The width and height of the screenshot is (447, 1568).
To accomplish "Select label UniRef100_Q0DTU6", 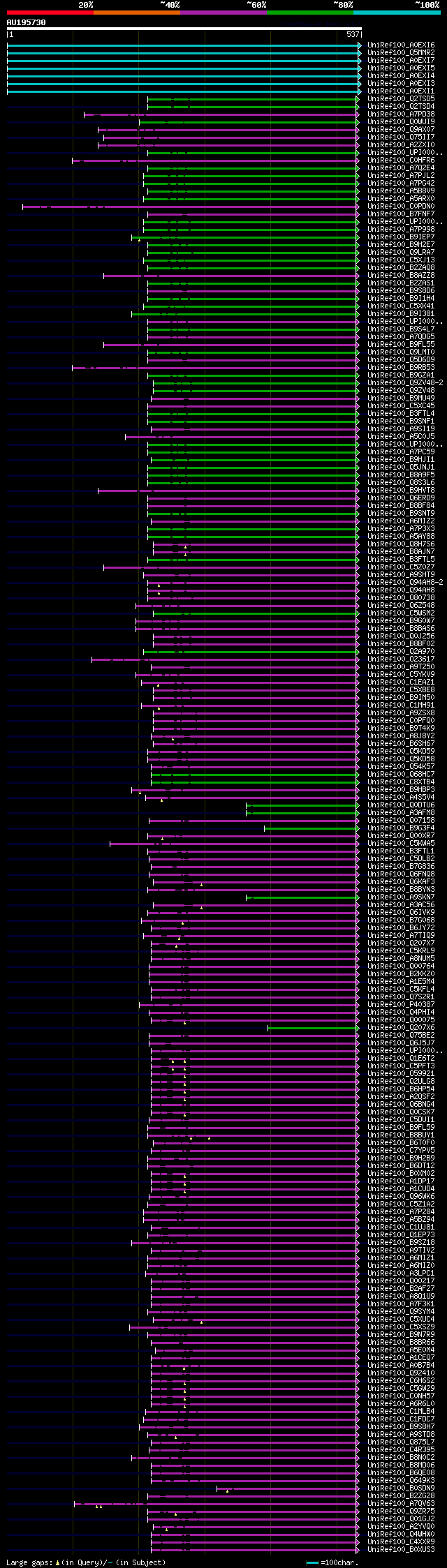I will click(x=401, y=805).
